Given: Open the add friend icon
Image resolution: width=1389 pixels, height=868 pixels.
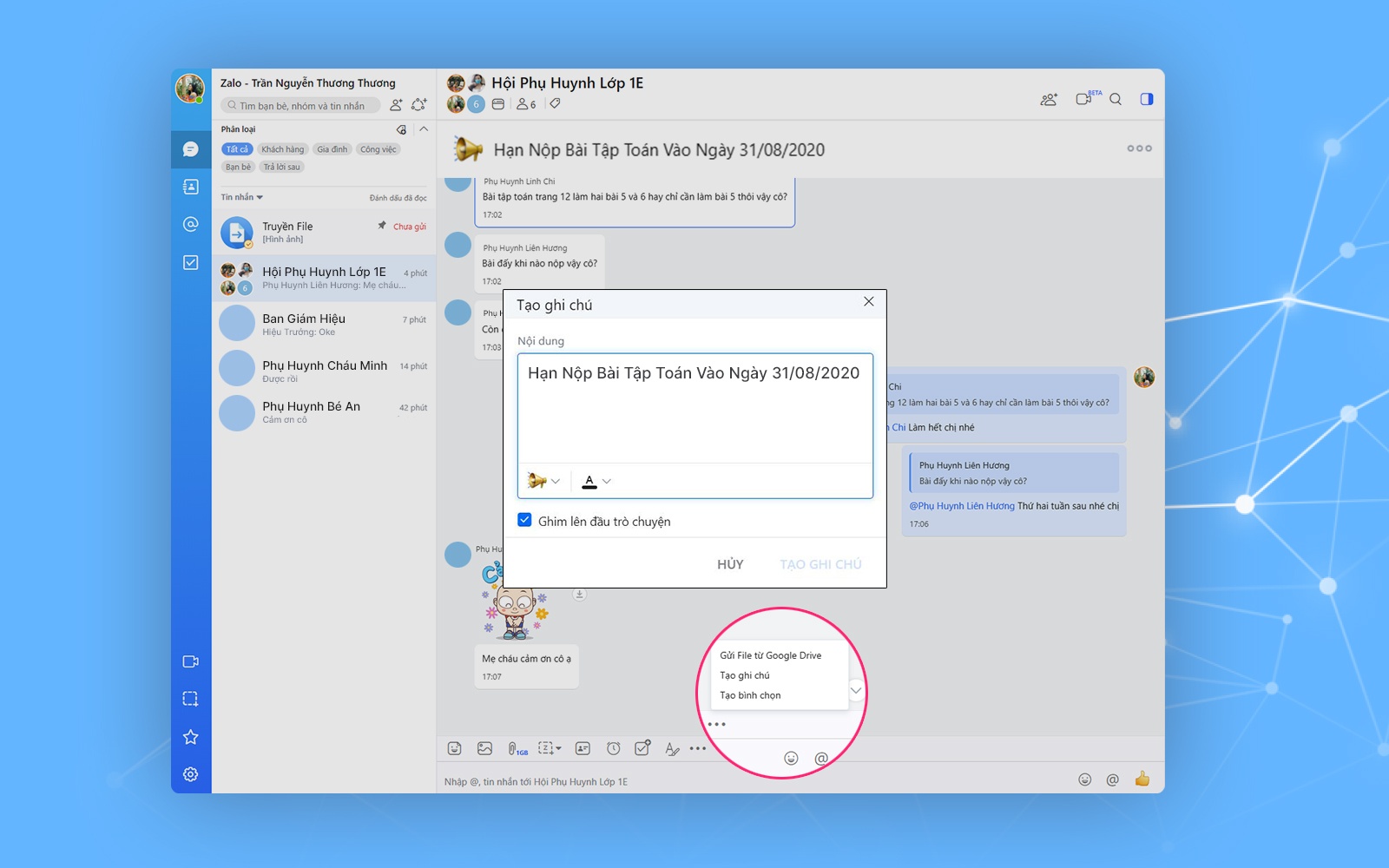Looking at the screenshot, I should (396, 105).
